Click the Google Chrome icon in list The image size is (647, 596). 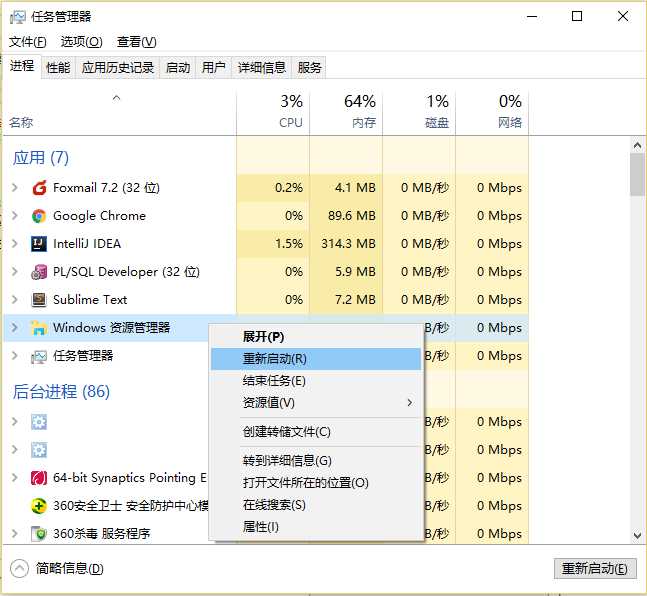pos(39,216)
